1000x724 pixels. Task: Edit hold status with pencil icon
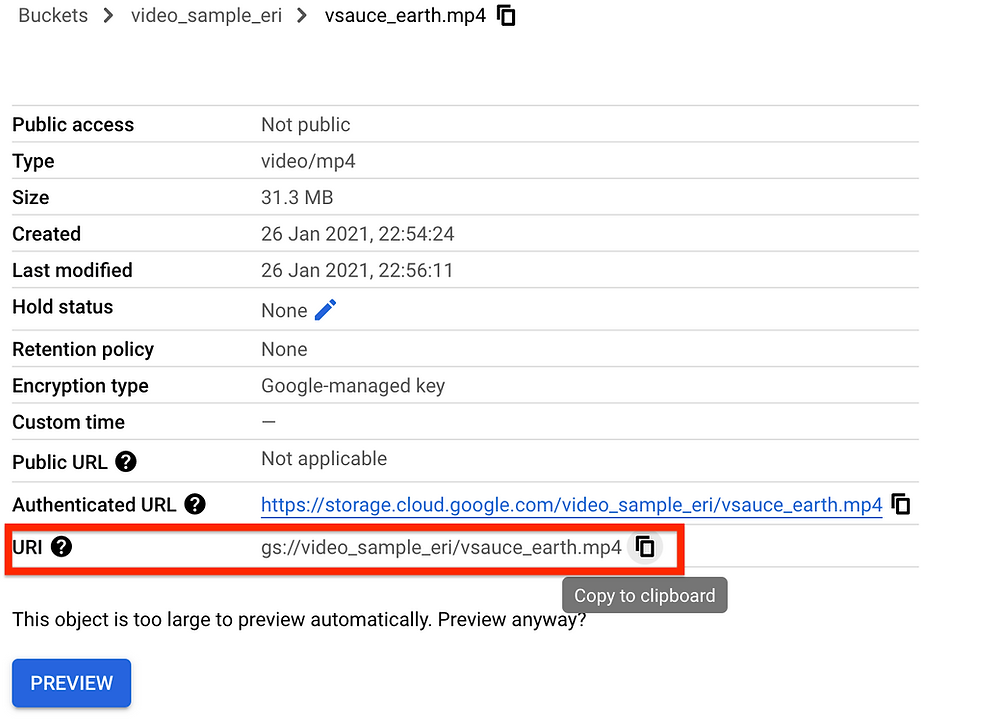325,310
